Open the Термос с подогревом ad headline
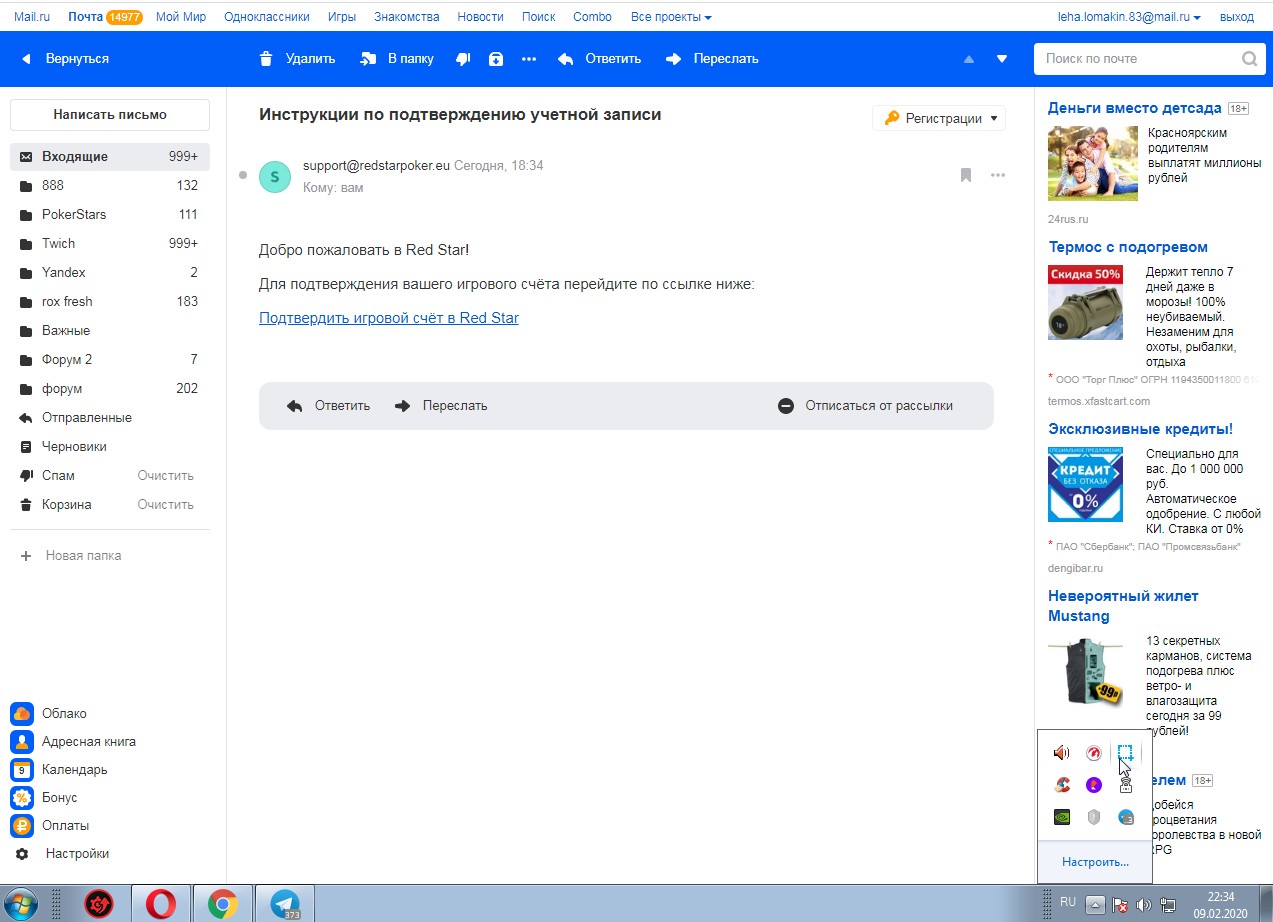The image size is (1273, 922). tap(1128, 247)
